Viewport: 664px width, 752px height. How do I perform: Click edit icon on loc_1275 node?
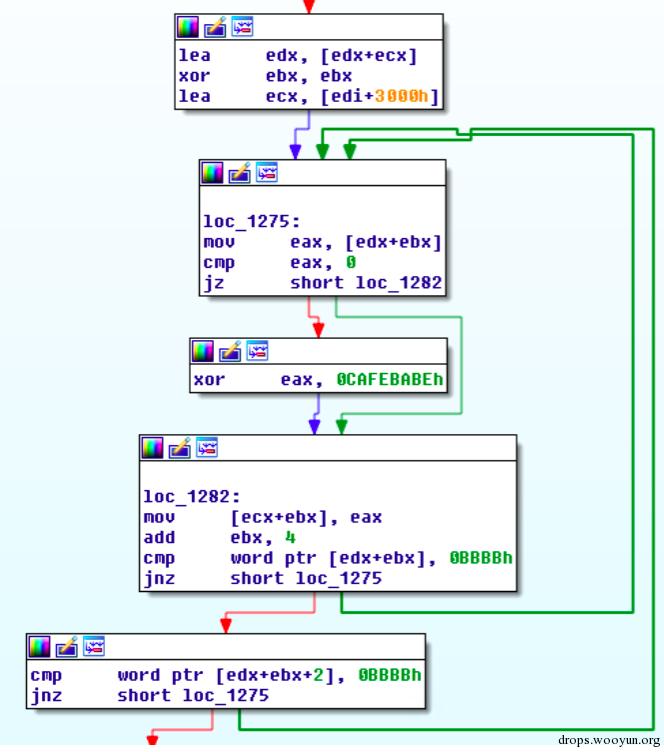pos(239,173)
